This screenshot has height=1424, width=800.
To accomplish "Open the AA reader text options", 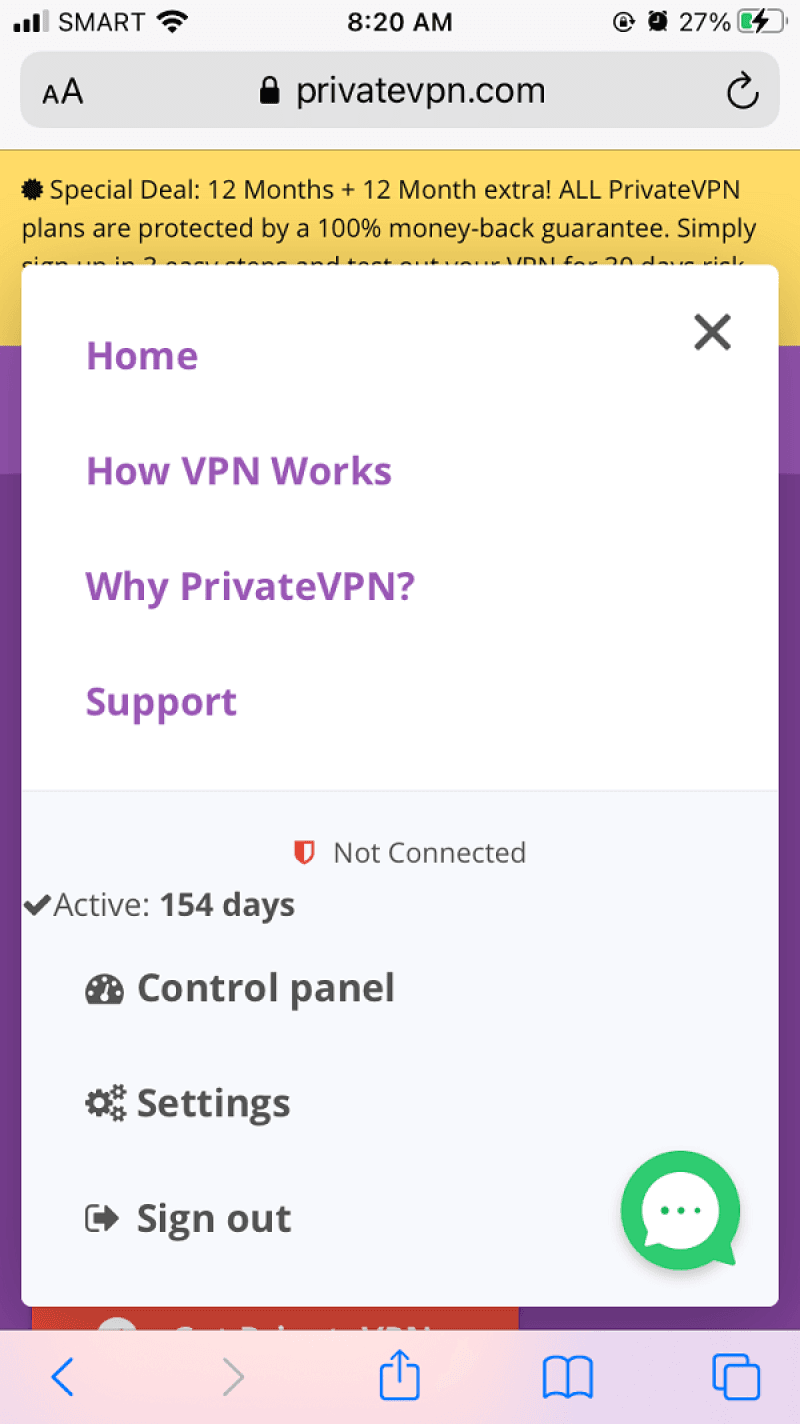I will 62,93.
